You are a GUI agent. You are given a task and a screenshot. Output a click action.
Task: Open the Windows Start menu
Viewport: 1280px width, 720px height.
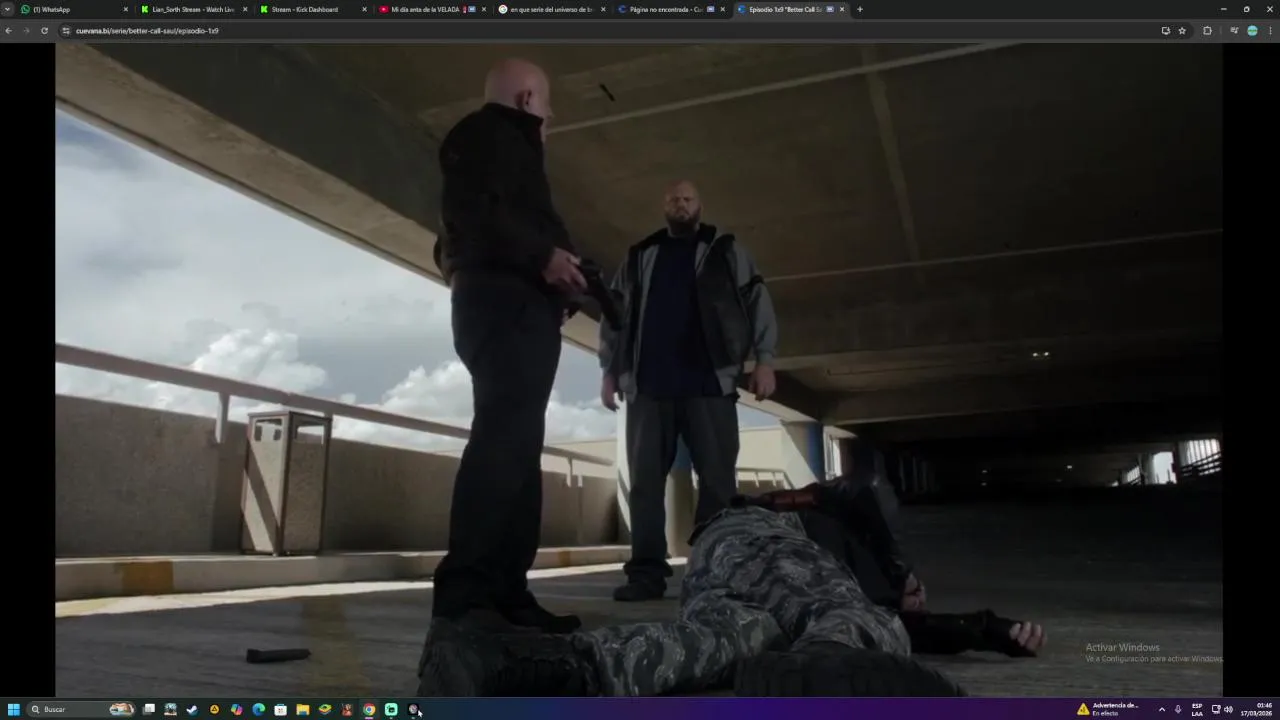pyautogui.click(x=13, y=709)
